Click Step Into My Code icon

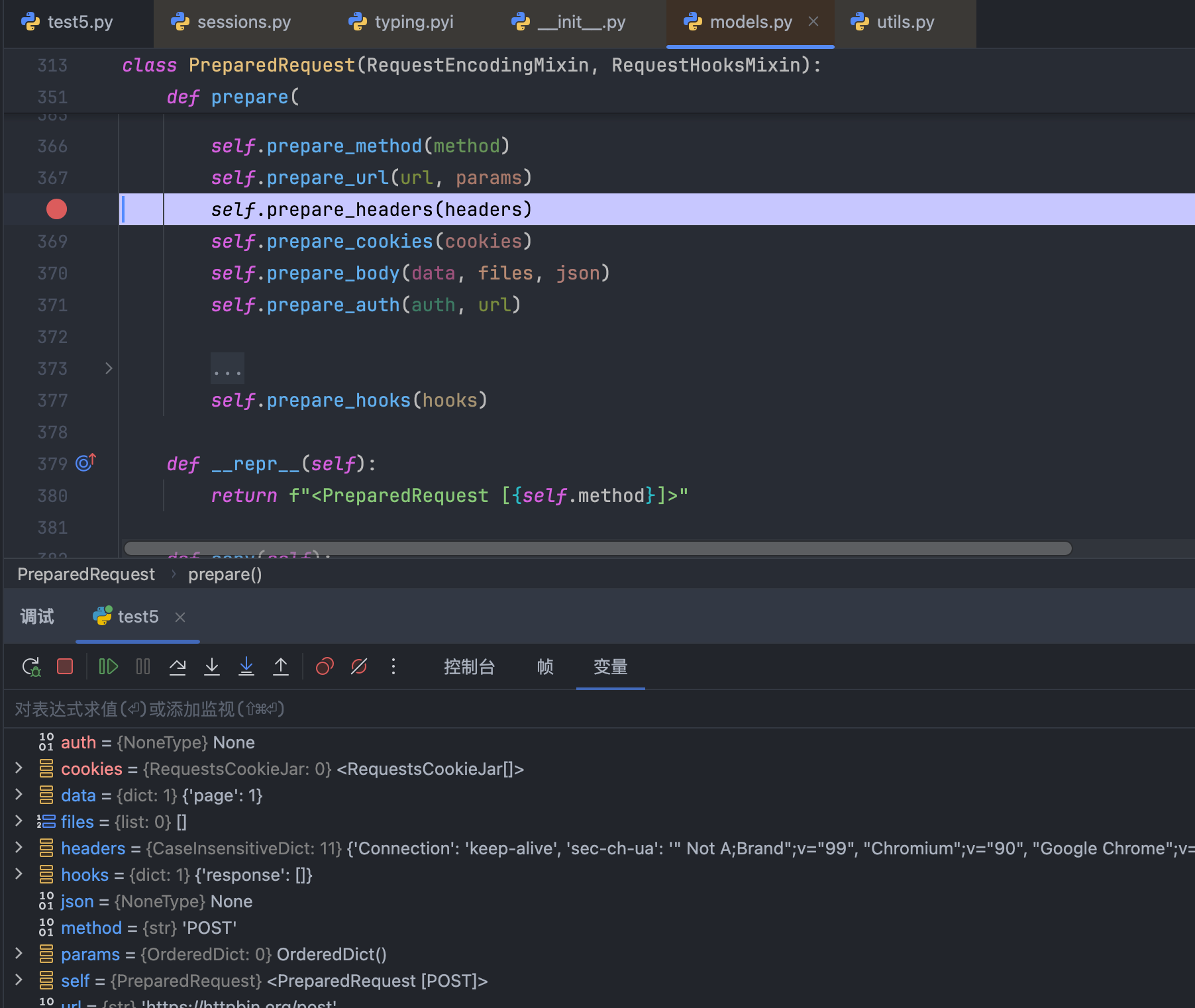pyautogui.click(x=246, y=666)
